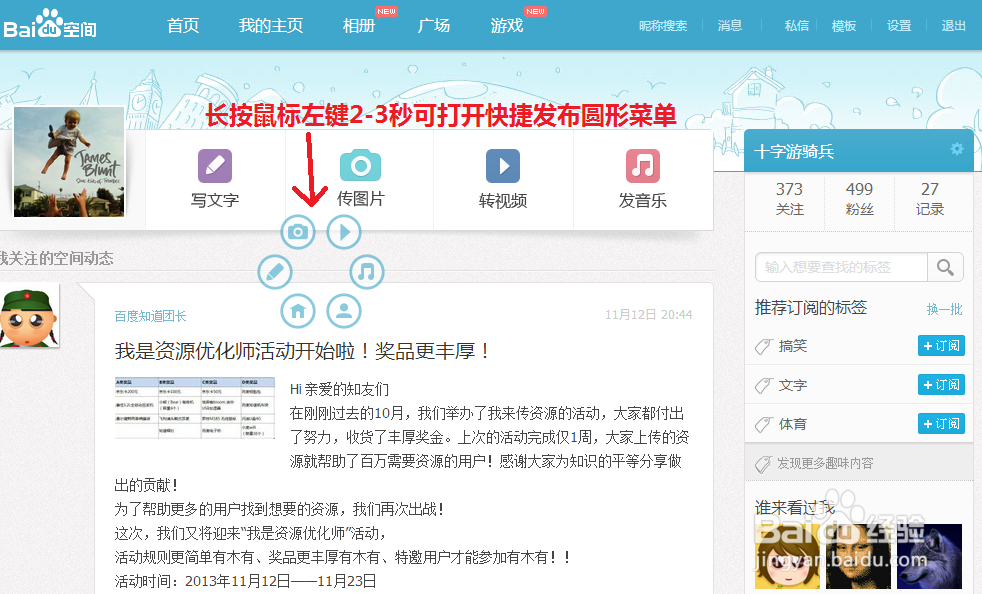Click the 体育 tag icon
Screen dimensions: 982x594
point(763,425)
